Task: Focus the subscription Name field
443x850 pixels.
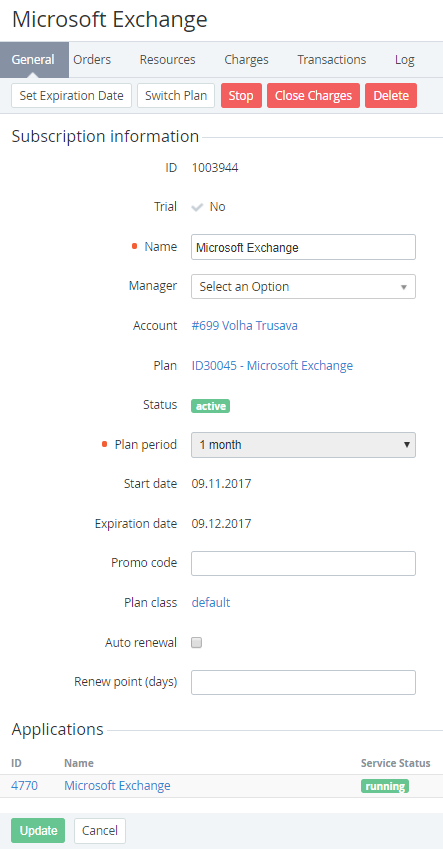Action: [304, 247]
